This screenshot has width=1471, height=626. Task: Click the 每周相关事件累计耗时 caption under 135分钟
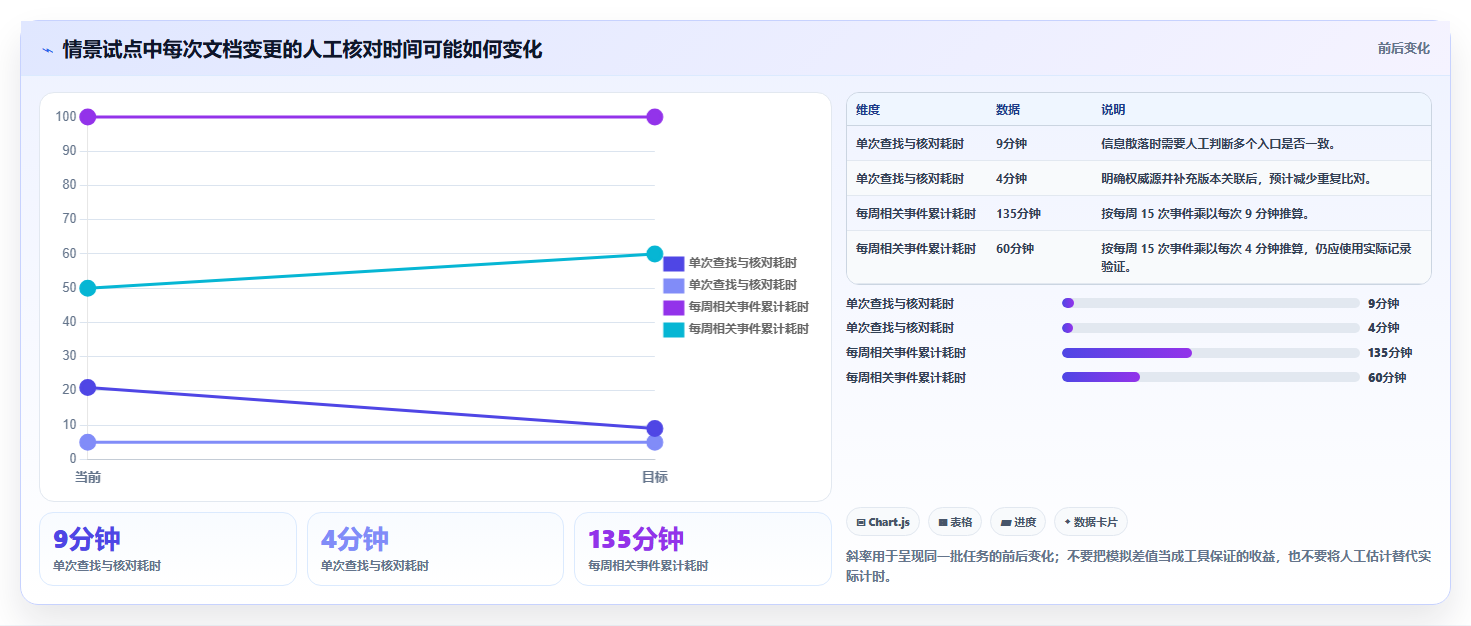(648, 566)
